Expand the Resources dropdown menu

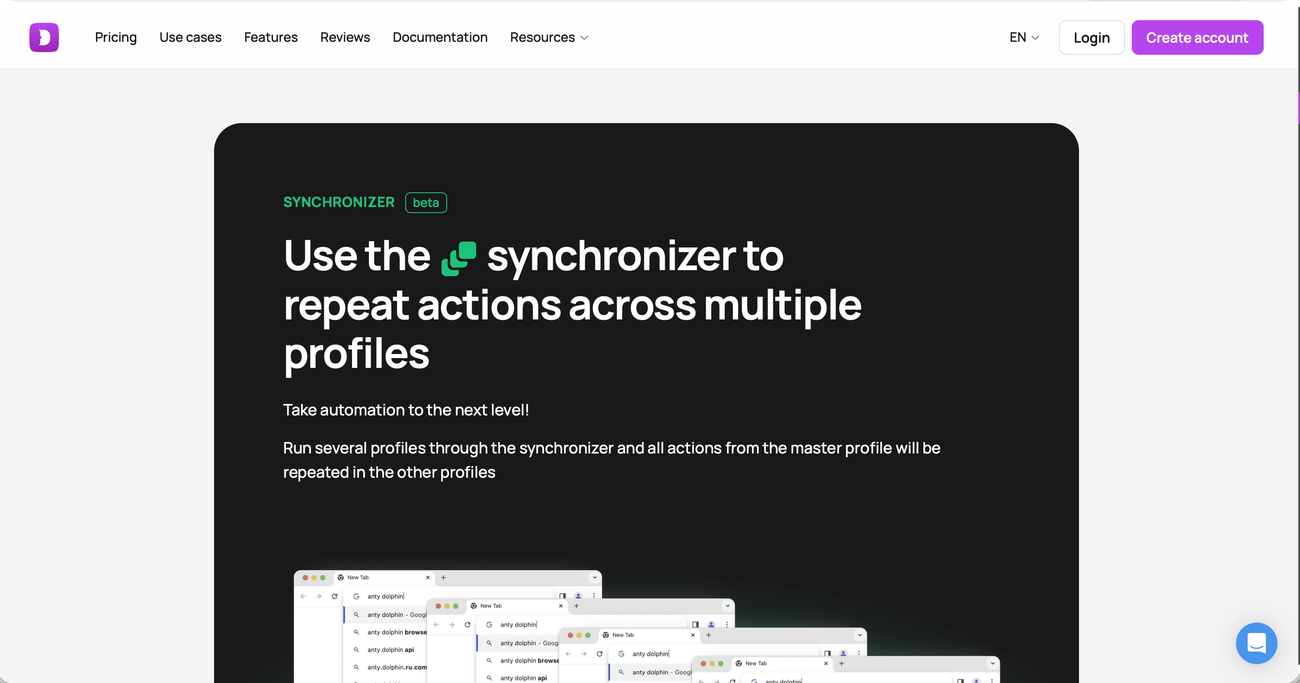pyautogui.click(x=549, y=37)
